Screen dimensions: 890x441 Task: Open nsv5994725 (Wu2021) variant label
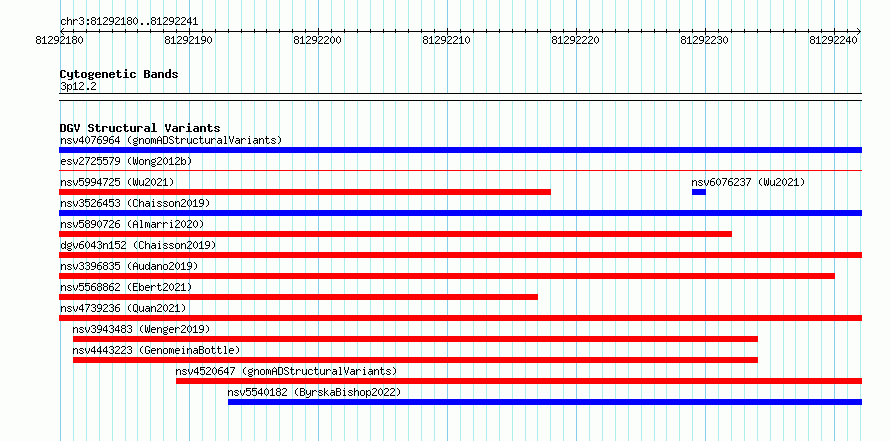tap(117, 182)
